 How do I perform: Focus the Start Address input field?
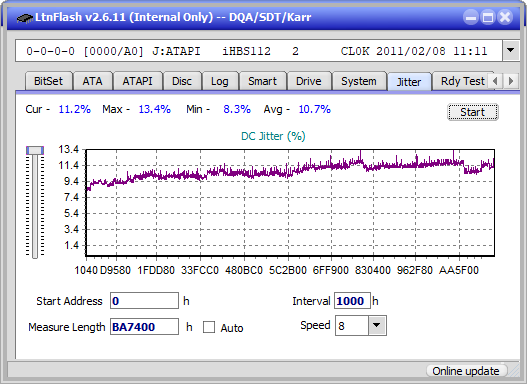pyautogui.click(x=144, y=301)
